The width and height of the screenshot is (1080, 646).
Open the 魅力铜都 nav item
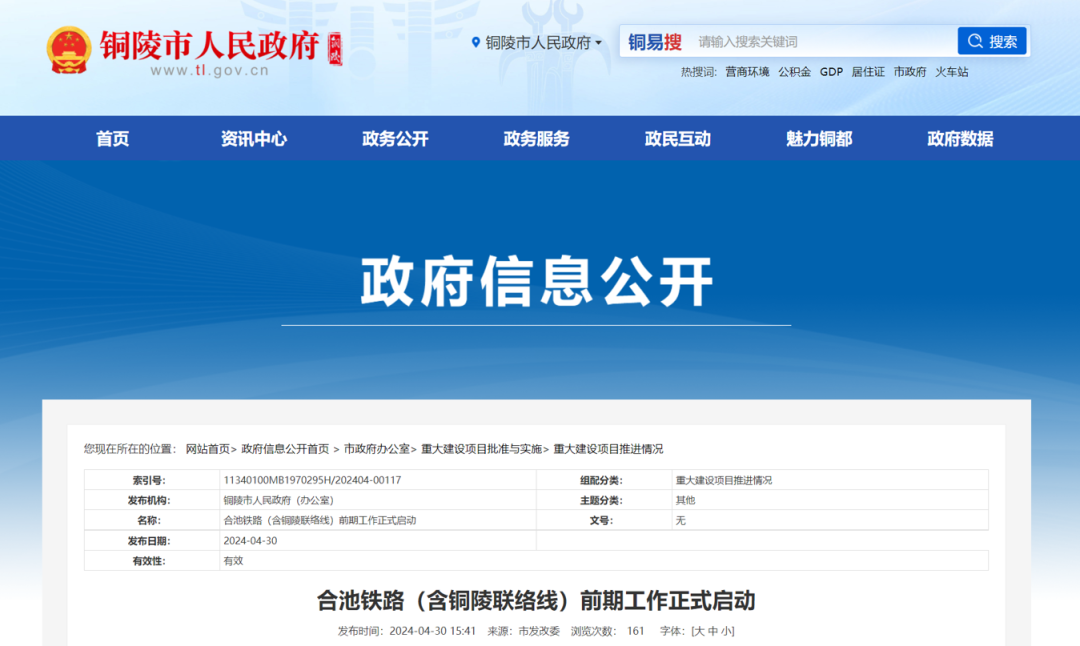819,138
